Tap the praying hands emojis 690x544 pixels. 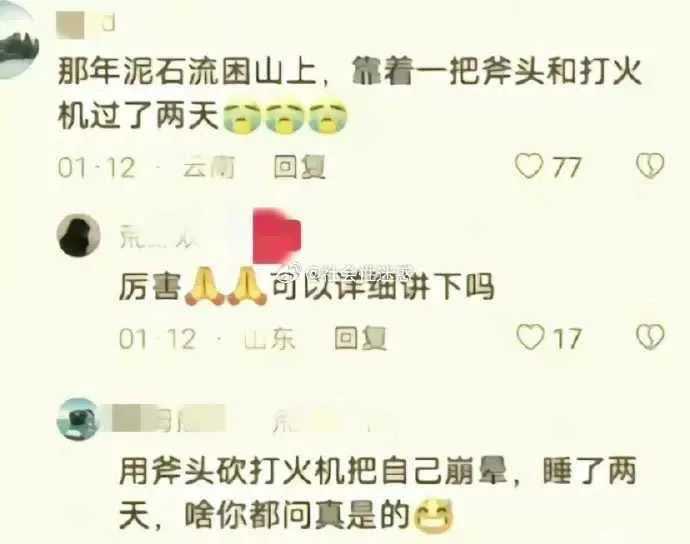point(225,287)
